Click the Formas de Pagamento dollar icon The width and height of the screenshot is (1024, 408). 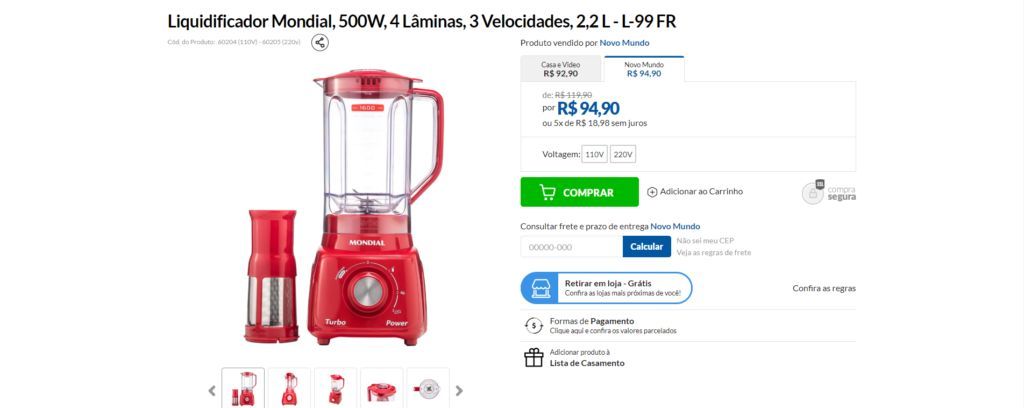(534, 325)
